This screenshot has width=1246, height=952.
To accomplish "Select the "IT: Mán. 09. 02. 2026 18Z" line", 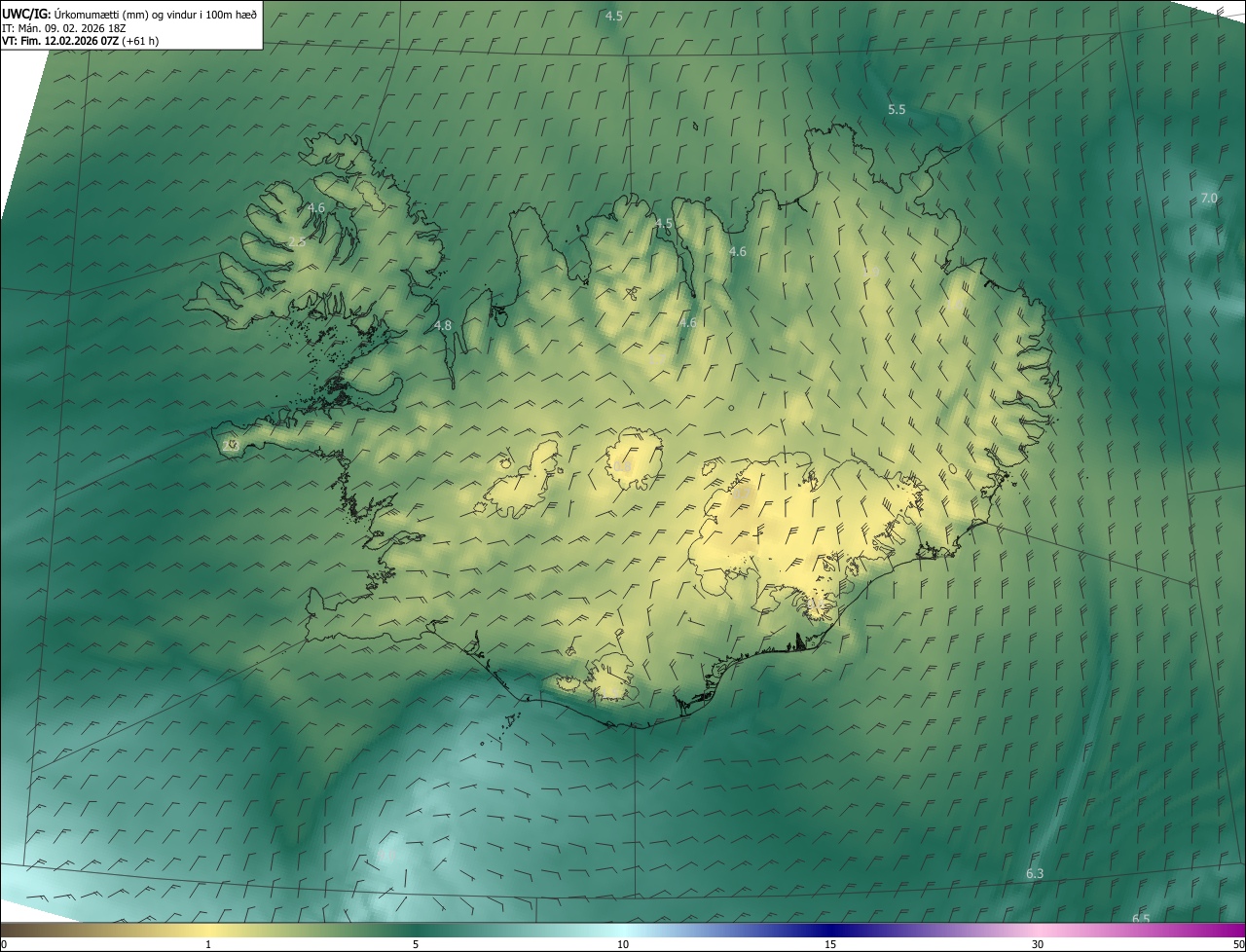I will (x=64, y=27).
